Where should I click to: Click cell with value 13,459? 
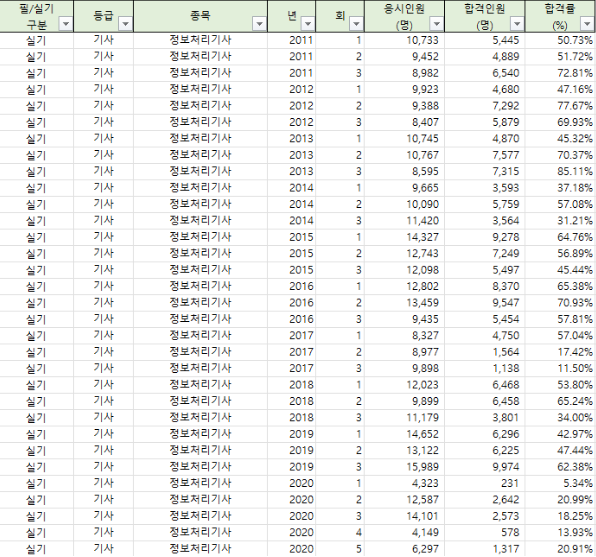[x=404, y=303]
